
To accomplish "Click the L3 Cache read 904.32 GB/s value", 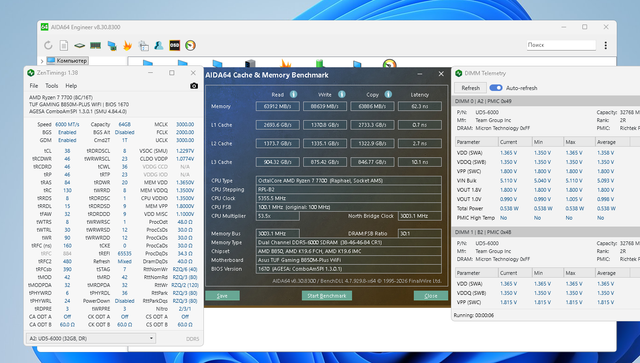I will (278, 162).
